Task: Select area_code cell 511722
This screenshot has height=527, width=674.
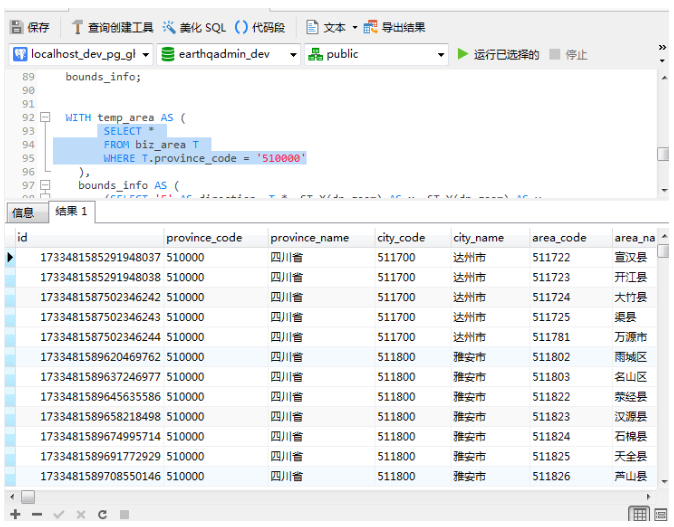Action: (x=571, y=257)
